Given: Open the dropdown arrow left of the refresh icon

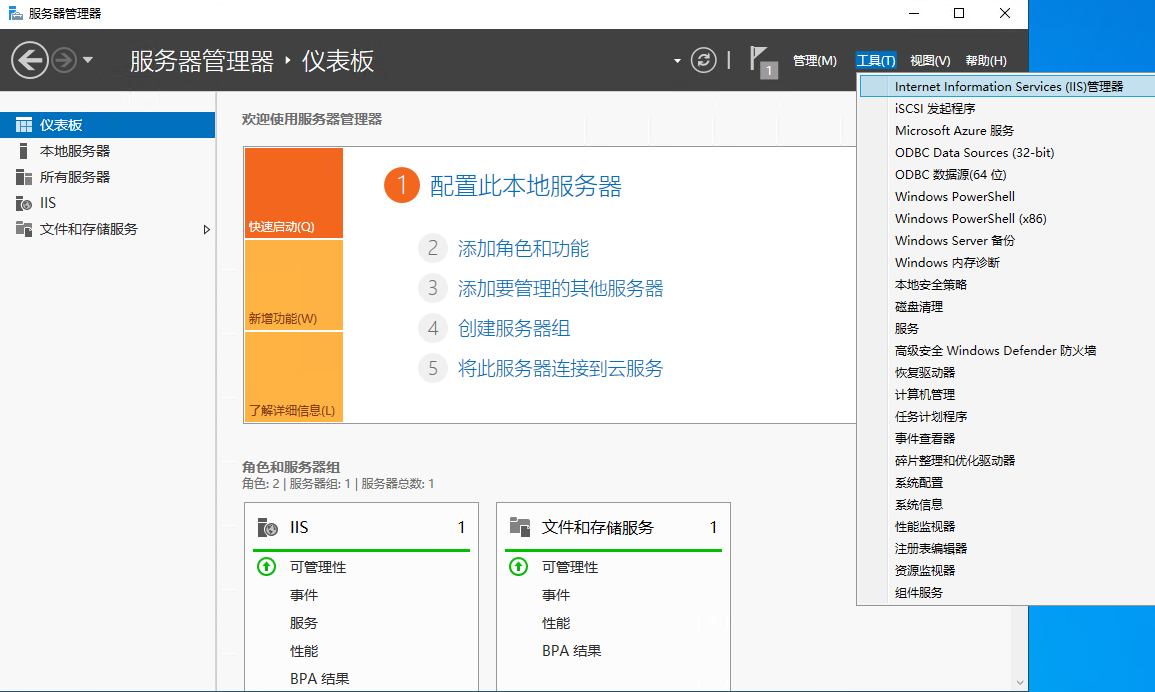Looking at the screenshot, I should (677, 61).
